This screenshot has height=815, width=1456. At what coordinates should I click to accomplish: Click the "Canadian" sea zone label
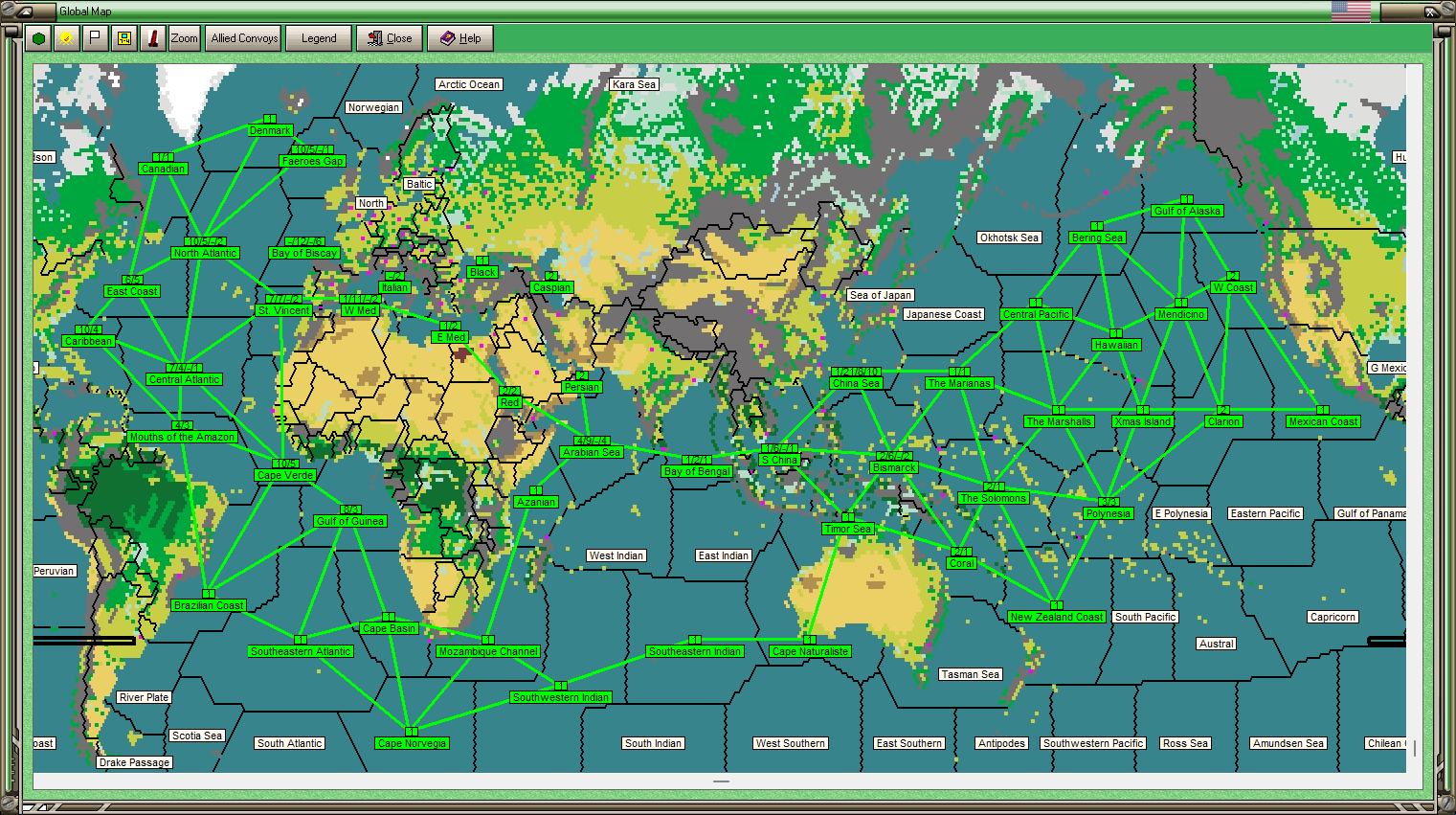click(x=163, y=169)
